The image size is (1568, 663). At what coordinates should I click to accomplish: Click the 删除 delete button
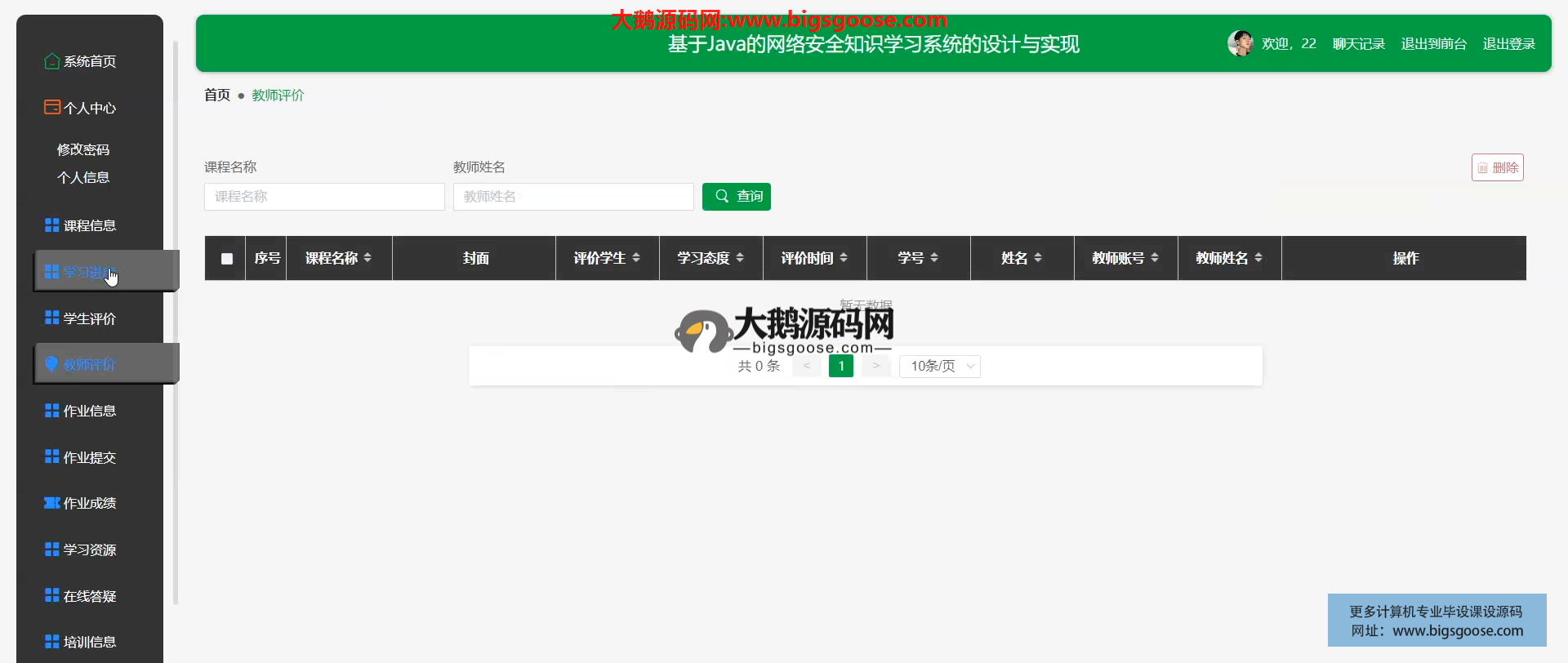pyautogui.click(x=1497, y=167)
